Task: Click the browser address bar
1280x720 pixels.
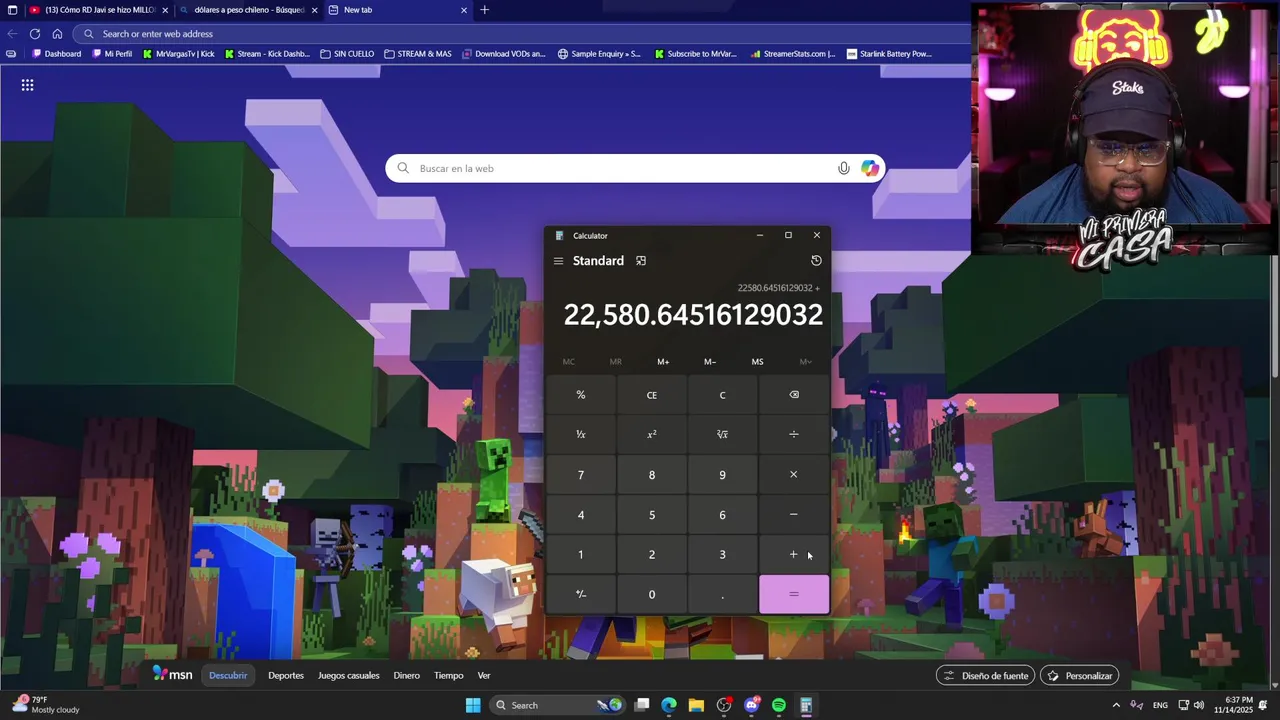Action: click(x=520, y=33)
